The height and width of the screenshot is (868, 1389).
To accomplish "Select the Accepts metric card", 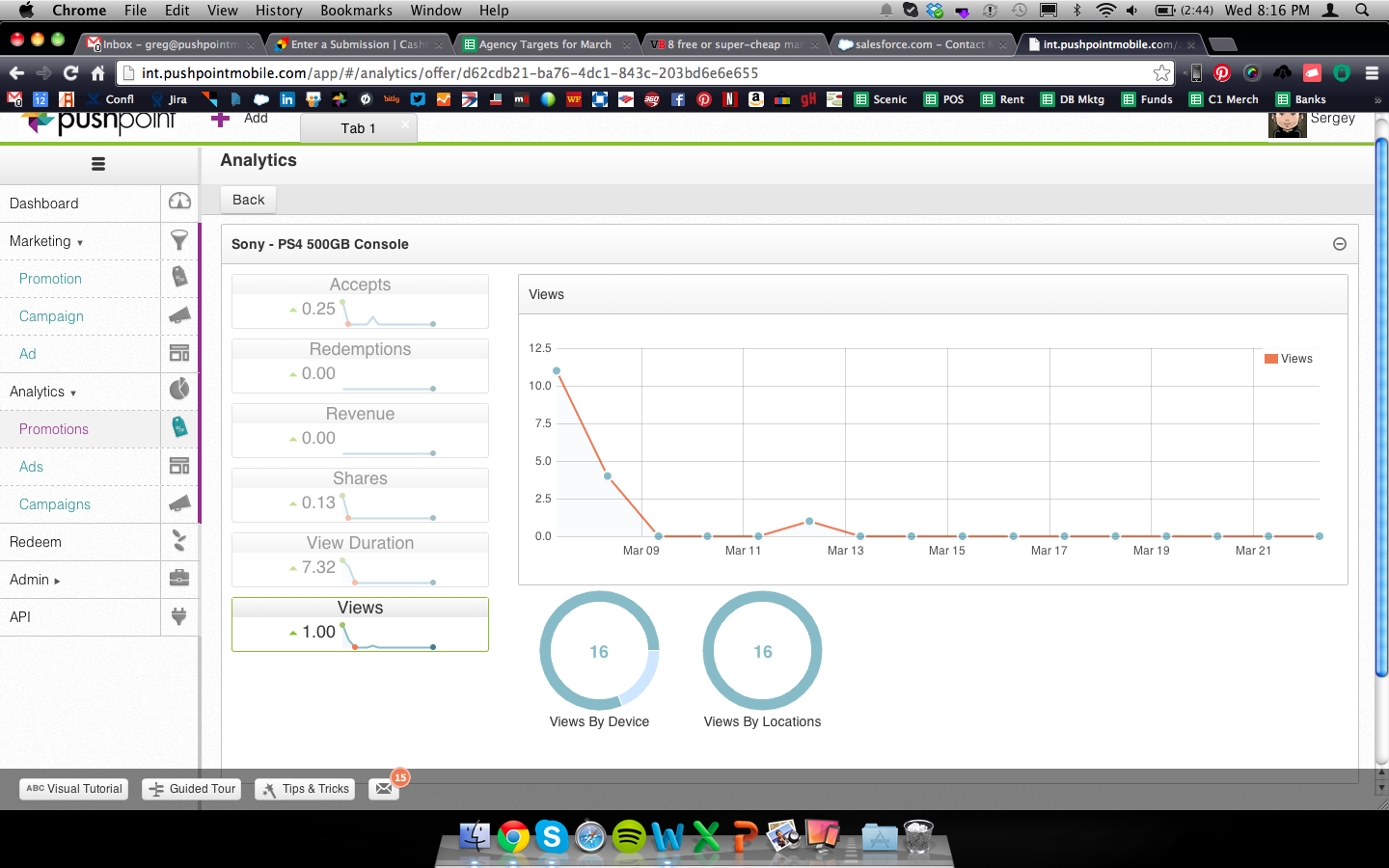I will click(x=360, y=301).
